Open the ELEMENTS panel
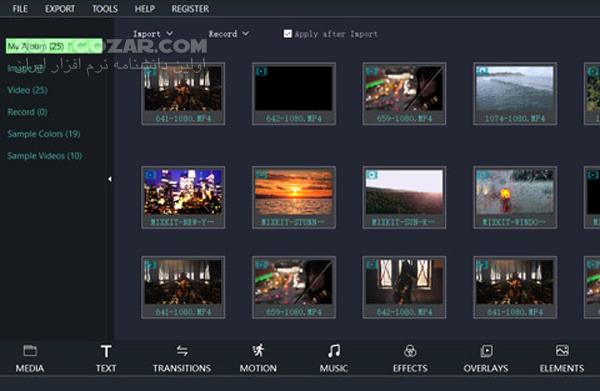600x391 pixels. tap(562, 359)
